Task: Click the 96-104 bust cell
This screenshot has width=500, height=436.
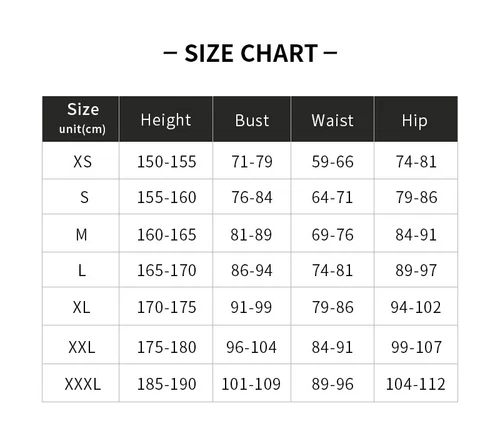Action: coord(251,347)
